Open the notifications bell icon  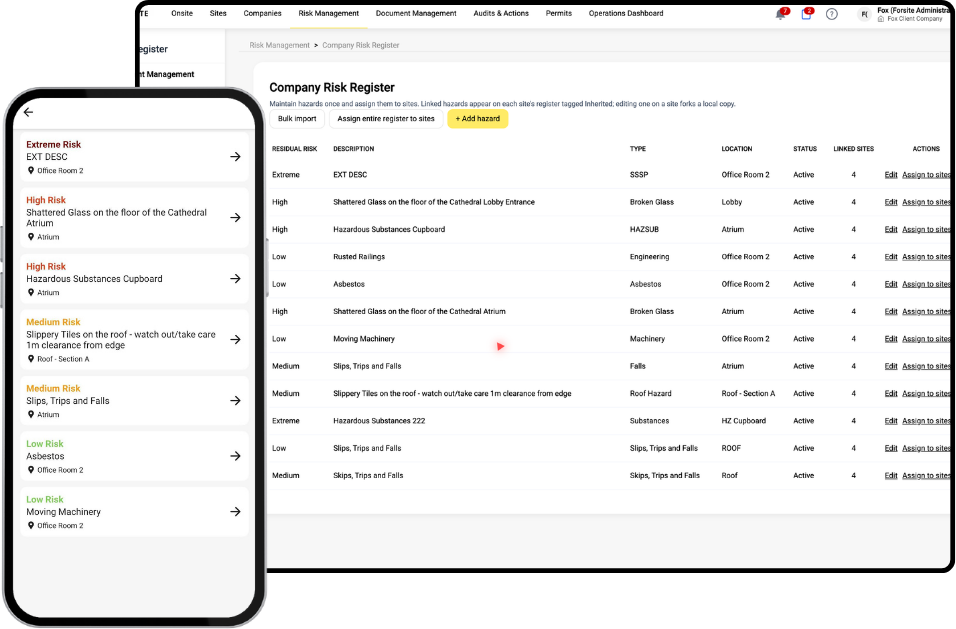[x=780, y=15]
